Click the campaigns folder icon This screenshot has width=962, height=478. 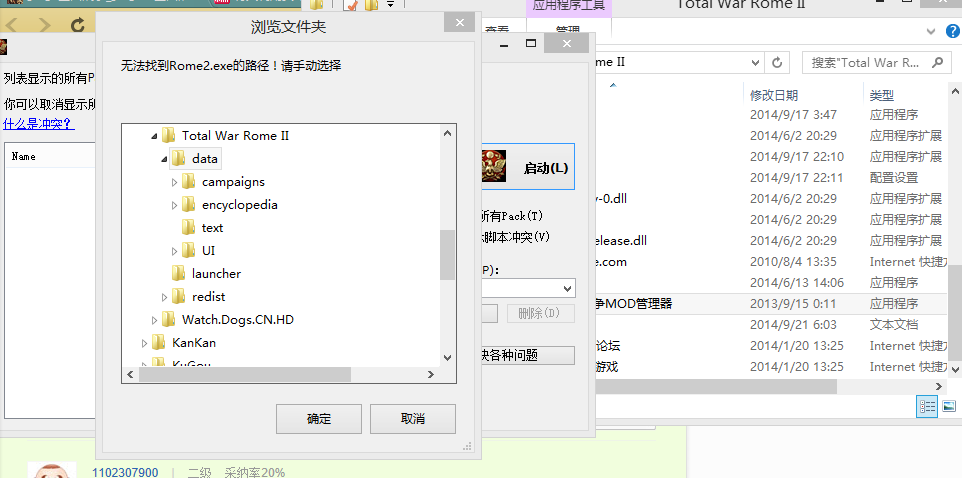tap(188, 182)
